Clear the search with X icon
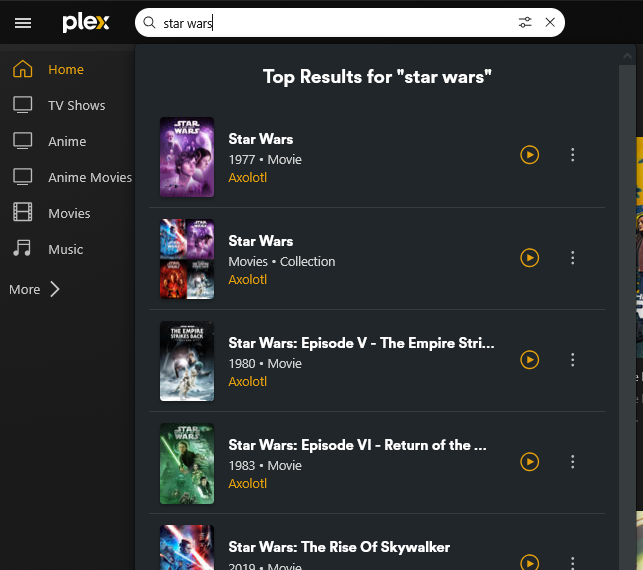 (550, 22)
